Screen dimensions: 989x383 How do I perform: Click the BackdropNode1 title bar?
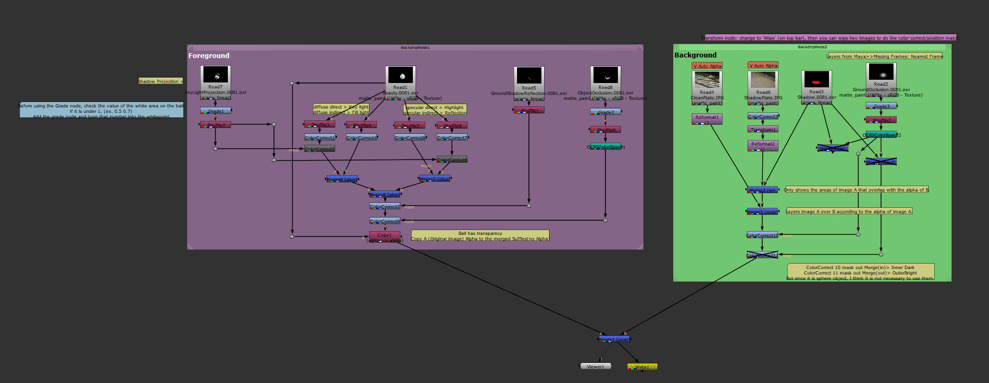415,47
